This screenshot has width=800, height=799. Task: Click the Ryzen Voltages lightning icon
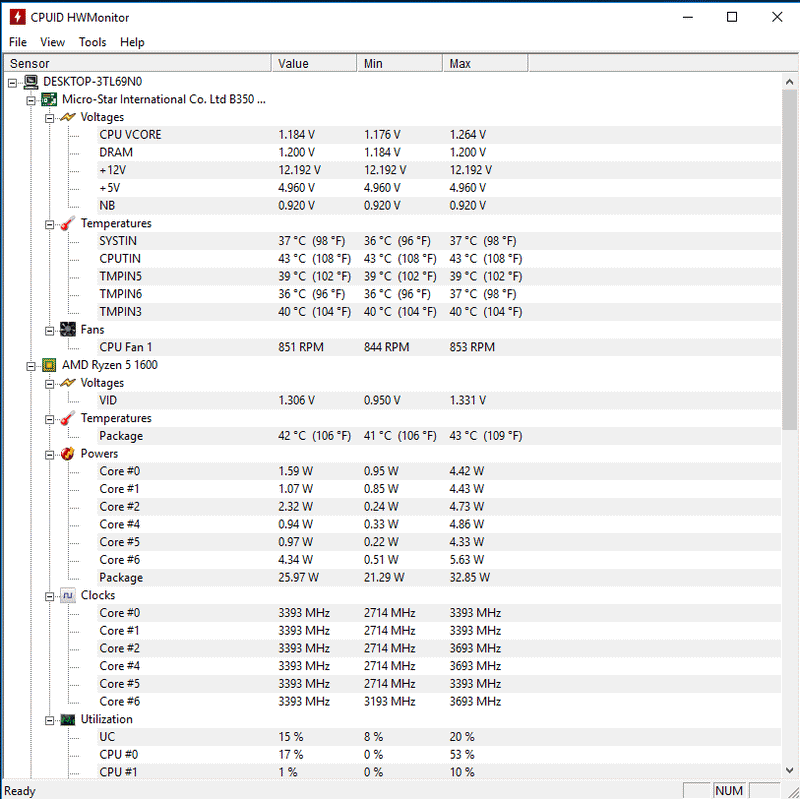coord(68,383)
